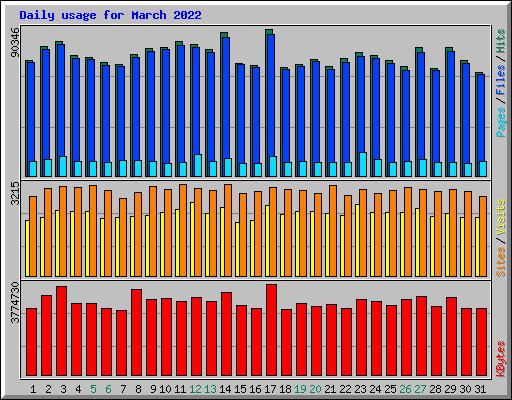Image resolution: width=512 pixels, height=400 pixels.
Task: Click day 11 on the x-axis
Action: point(180,389)
